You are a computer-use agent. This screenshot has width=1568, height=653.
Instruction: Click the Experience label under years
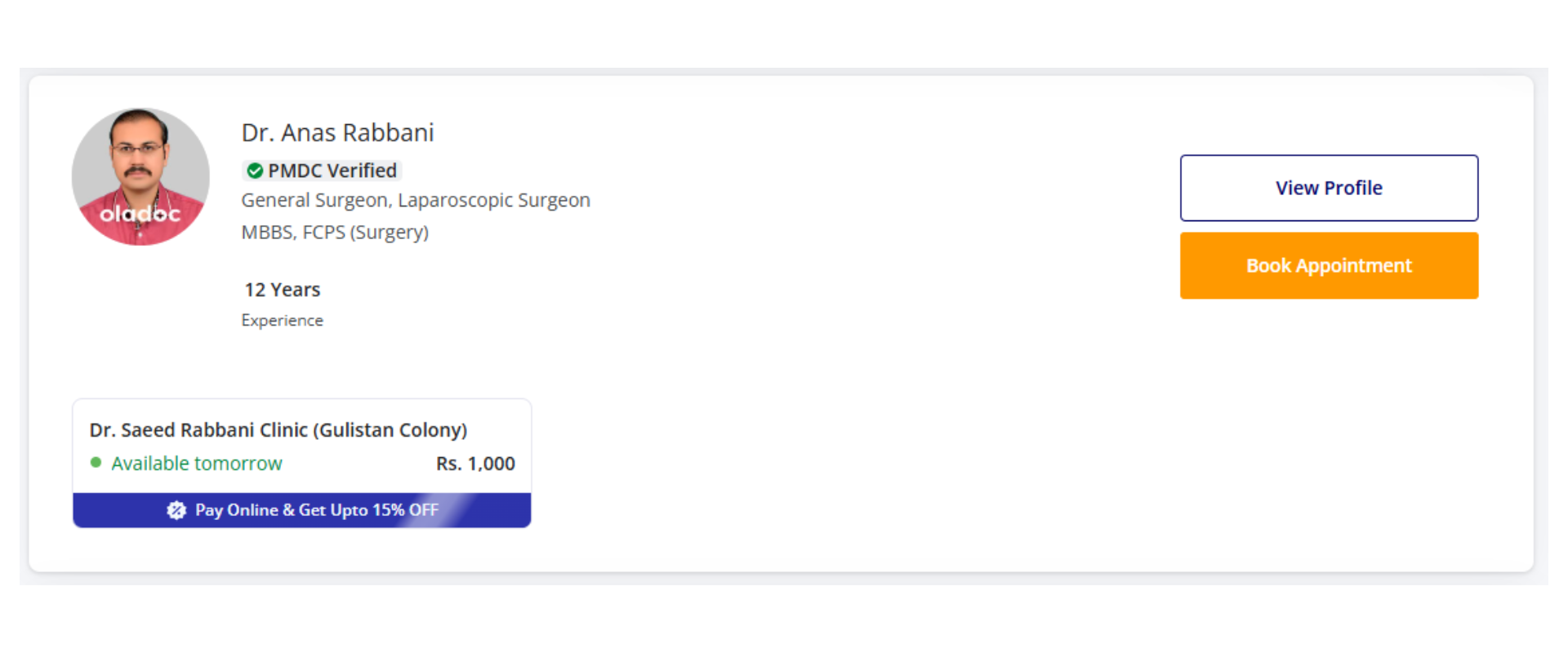[x=282, y=320]
